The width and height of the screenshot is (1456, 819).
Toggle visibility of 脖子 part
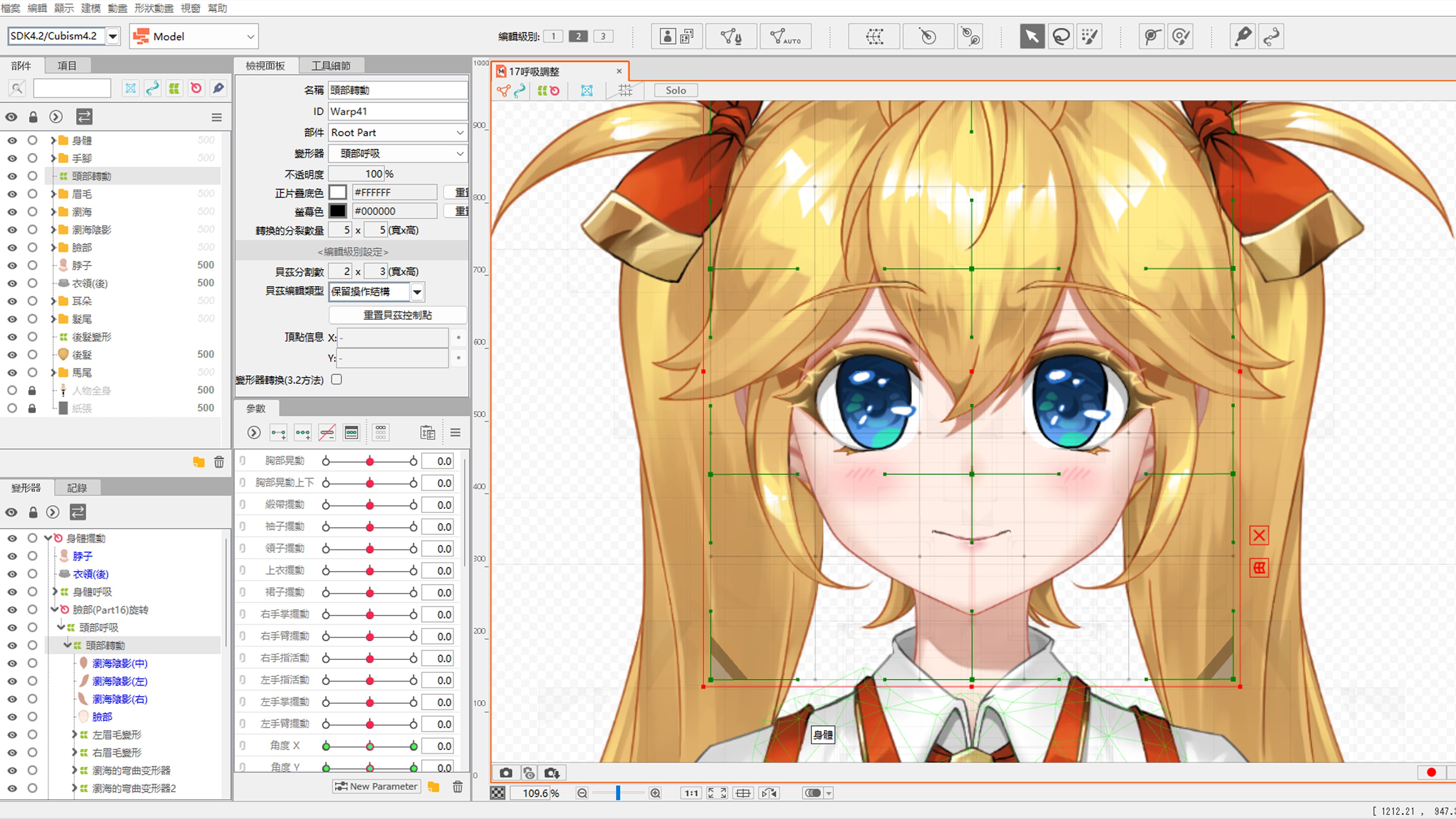point(12,266)
